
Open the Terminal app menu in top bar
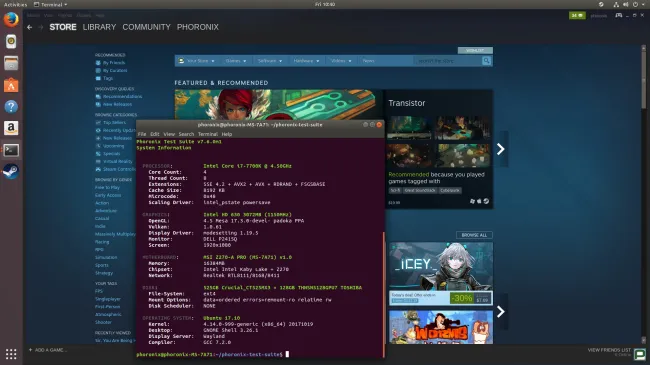click(x=51, y=4)
